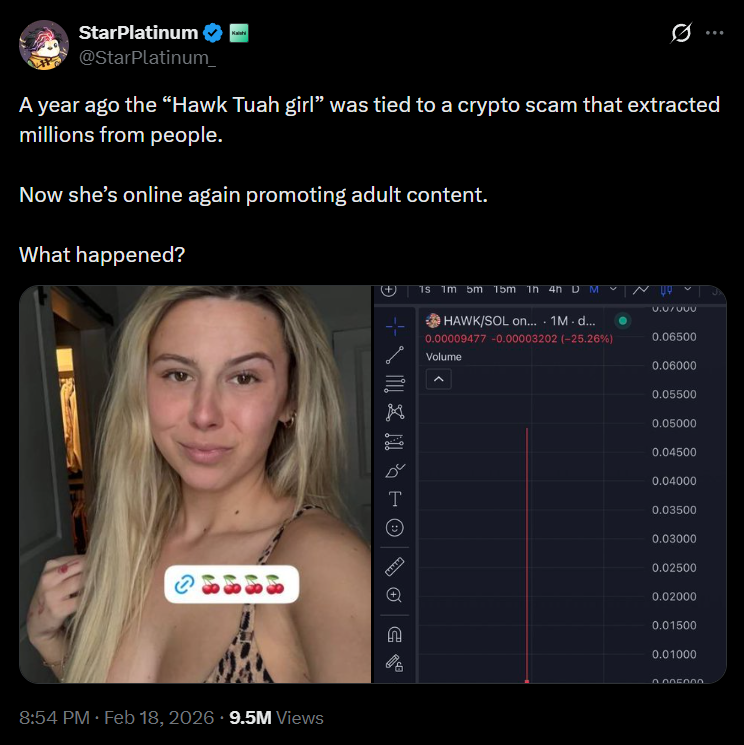This screenshot has width=744, height=745.
Task: Switch chart to 15m timeframe
Action: [x=504, y=290]
